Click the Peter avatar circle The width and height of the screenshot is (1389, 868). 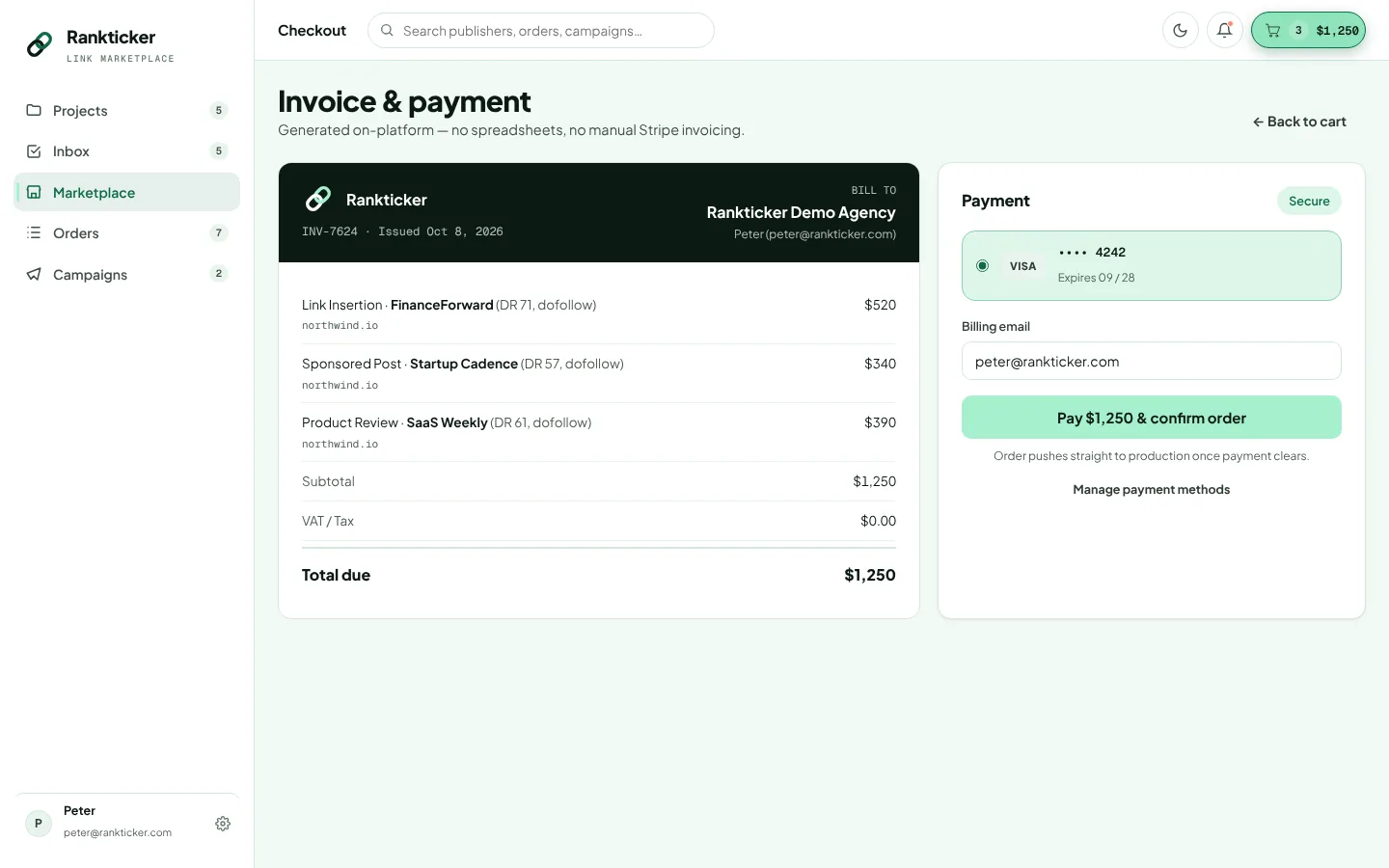click(39, 824)
